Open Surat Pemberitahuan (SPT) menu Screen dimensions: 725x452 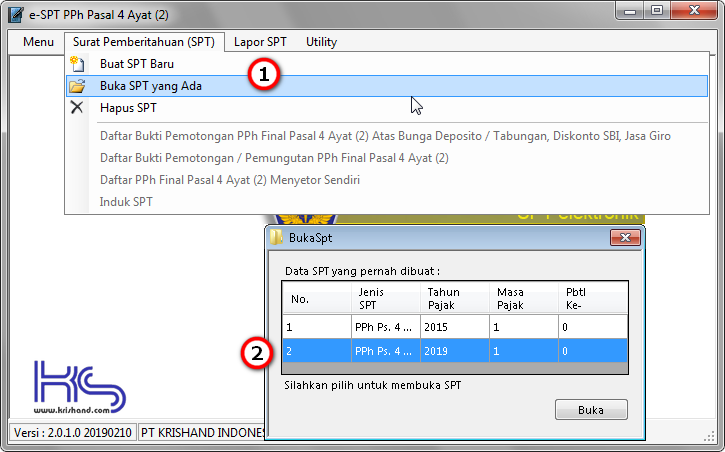pyautogui.click(x=144, y=42)
